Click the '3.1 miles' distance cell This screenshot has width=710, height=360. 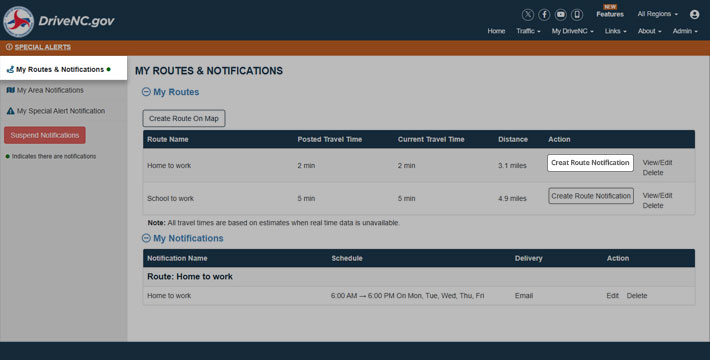point(512,166)
